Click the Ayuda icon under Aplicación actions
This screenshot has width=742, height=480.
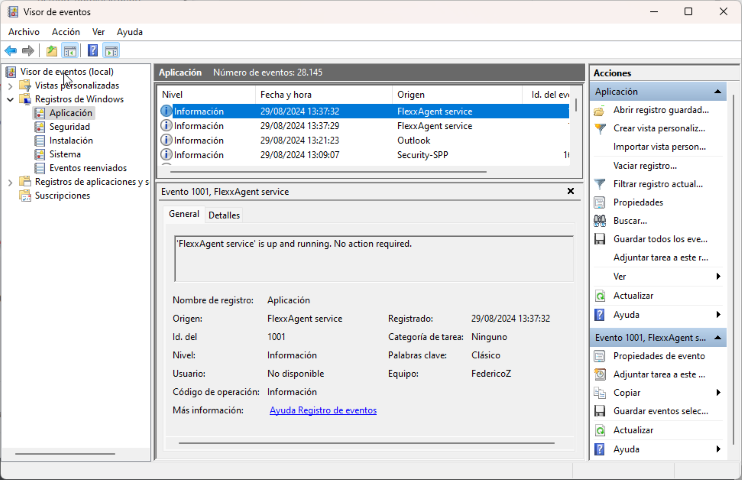coord(600,315)
